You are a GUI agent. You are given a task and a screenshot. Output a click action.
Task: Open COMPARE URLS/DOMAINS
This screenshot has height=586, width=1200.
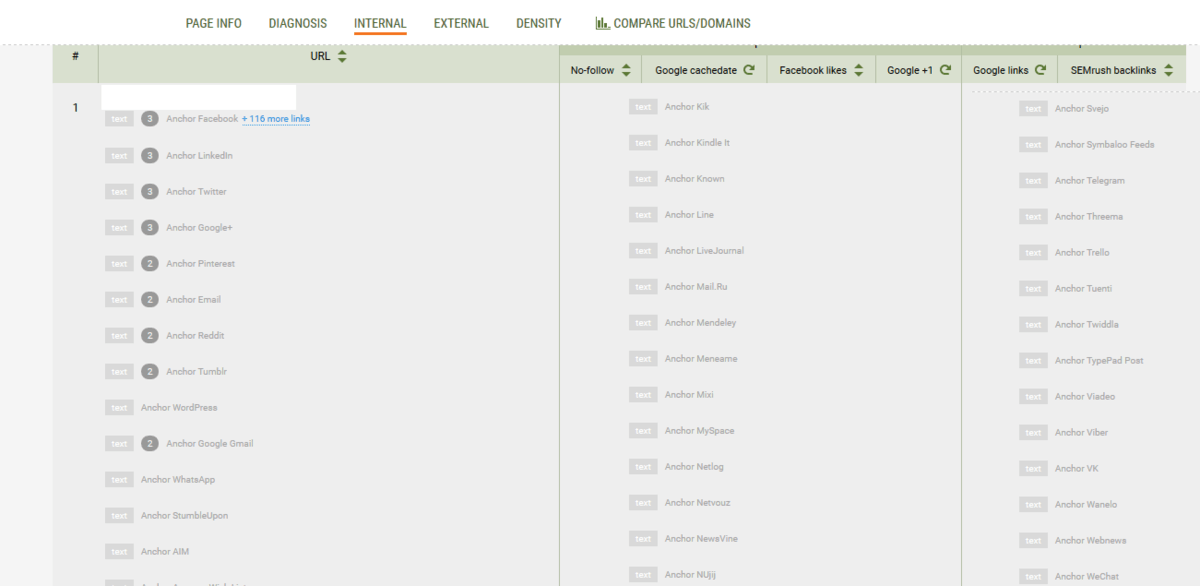pyautogui.click(x=682, y=23)
